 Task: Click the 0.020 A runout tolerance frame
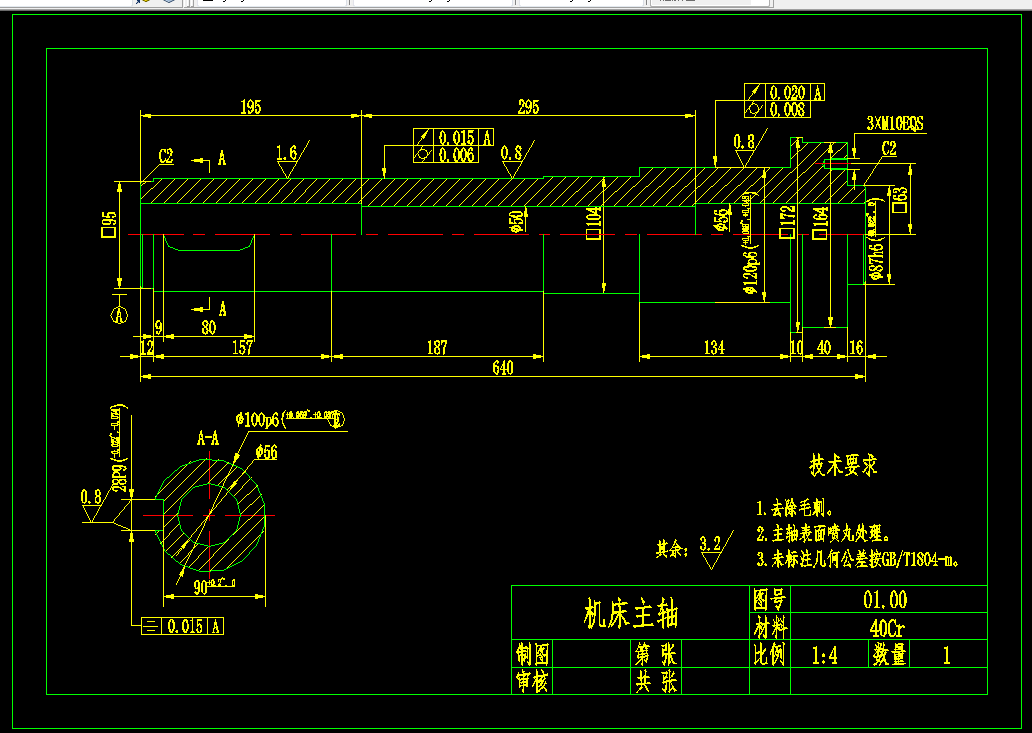click(x=784, y=92)
